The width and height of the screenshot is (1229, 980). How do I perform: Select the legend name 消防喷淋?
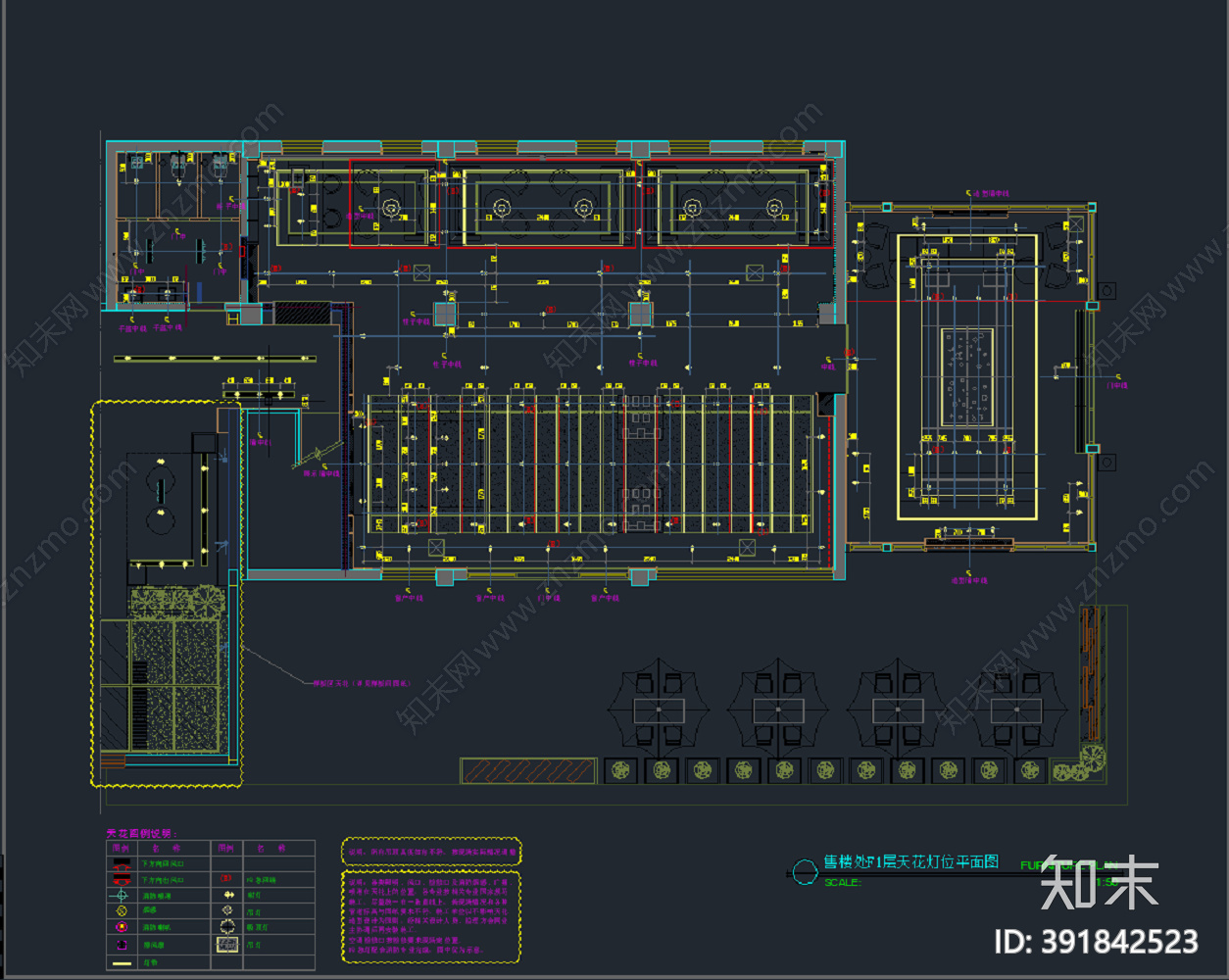pos(157,896)
